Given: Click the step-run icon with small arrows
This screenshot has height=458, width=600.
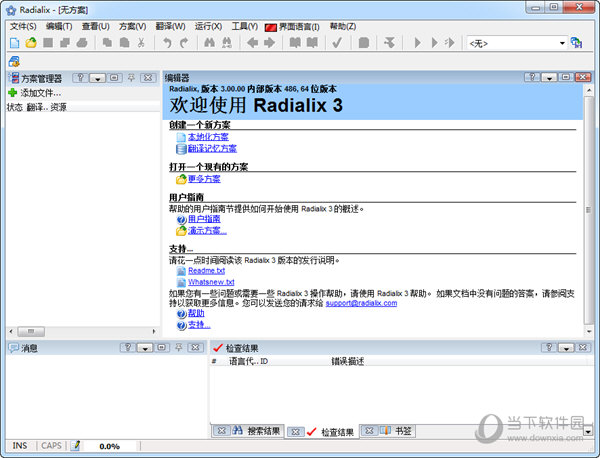Looking at the screenshot, I should (450, 42).
